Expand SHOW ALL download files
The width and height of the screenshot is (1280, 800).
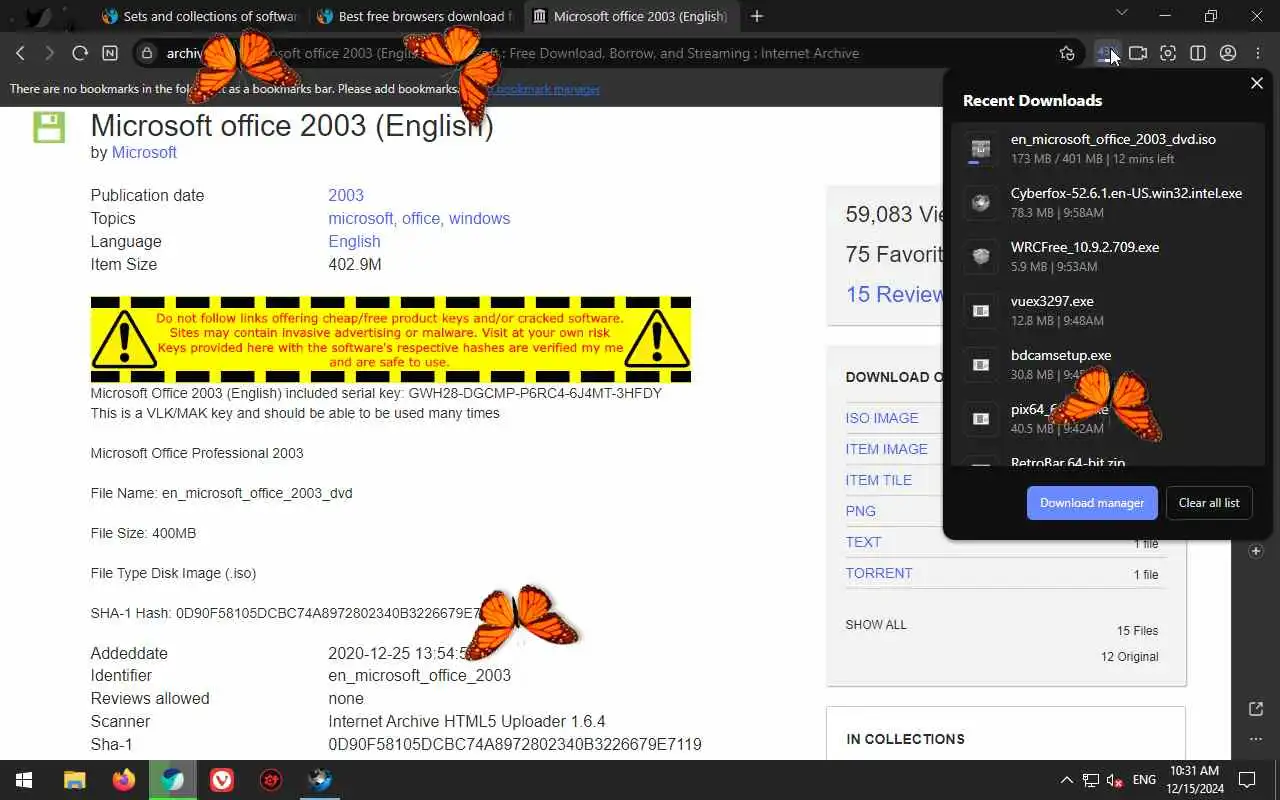click(876, 624)
